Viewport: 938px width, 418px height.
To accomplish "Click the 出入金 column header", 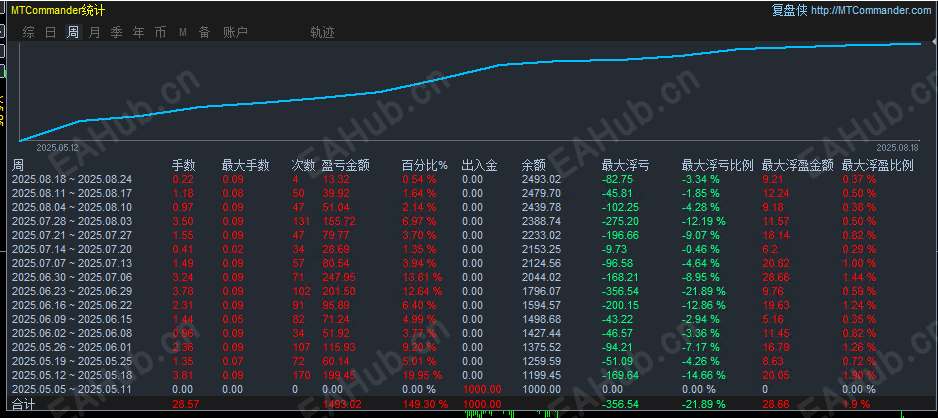I will (x=480, y=166).
